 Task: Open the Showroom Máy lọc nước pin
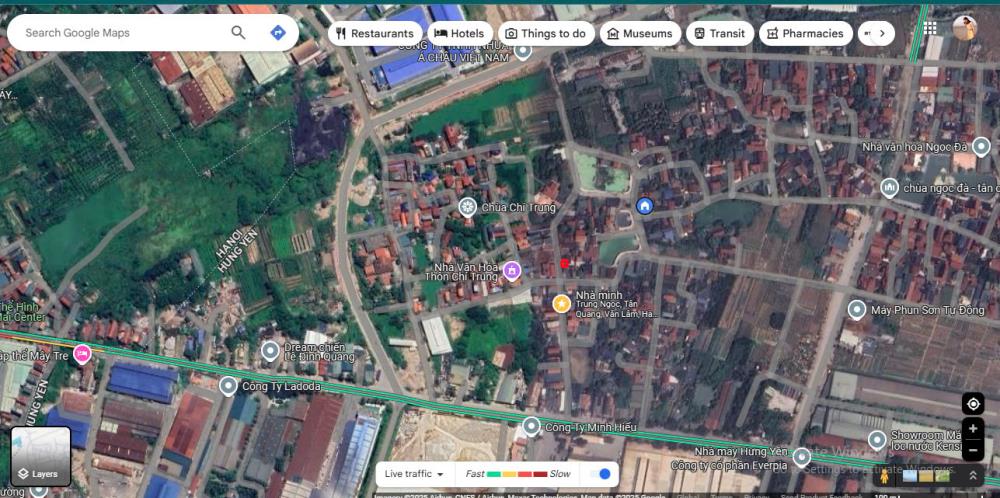click(x=877, y=439)
